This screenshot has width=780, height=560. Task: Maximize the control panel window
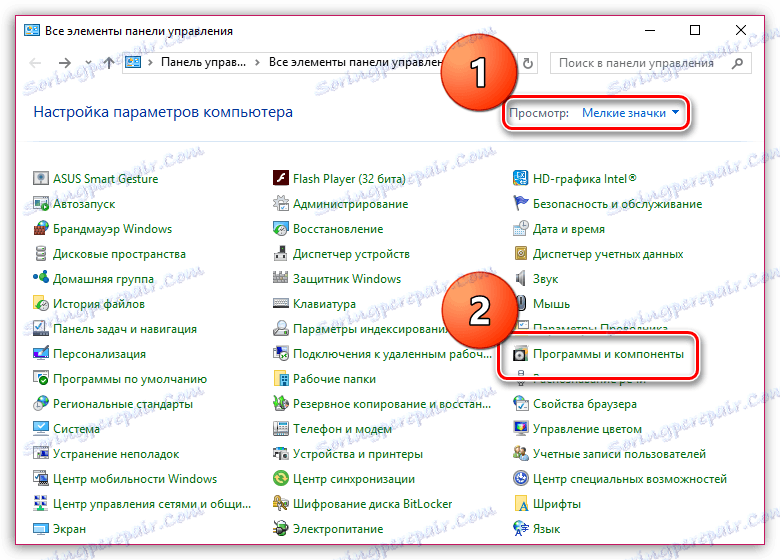[x=695, y=30]
